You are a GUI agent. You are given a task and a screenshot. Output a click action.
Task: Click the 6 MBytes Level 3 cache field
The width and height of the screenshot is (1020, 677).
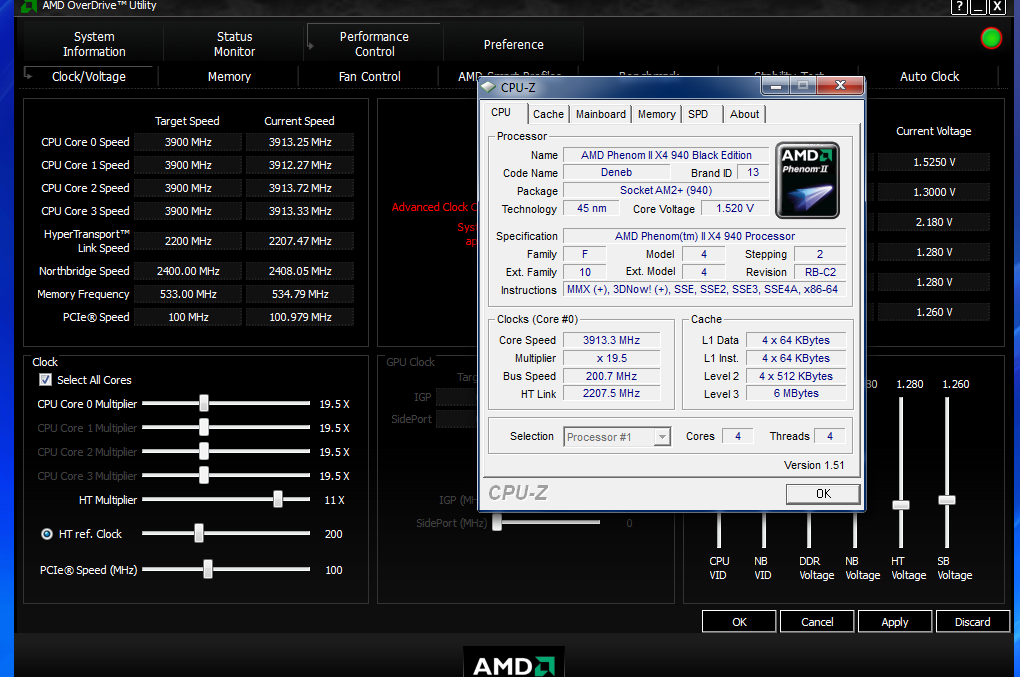point(796,393)
